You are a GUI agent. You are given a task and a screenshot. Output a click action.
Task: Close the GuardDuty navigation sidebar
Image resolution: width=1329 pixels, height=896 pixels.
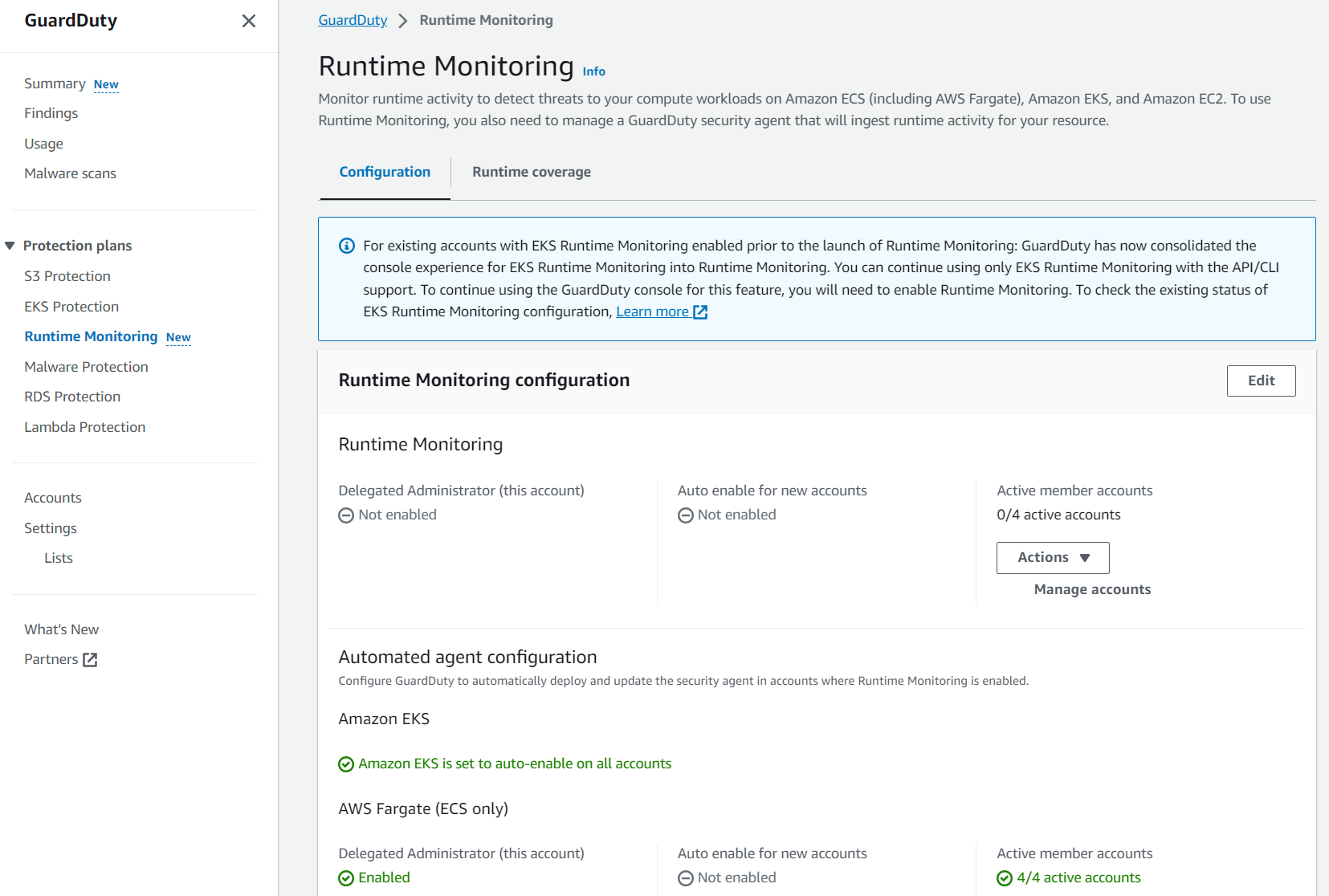(249, 21)
